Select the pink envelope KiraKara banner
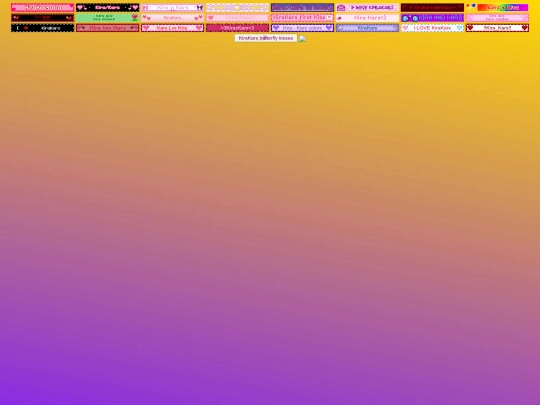 click(x=367, y=8)
